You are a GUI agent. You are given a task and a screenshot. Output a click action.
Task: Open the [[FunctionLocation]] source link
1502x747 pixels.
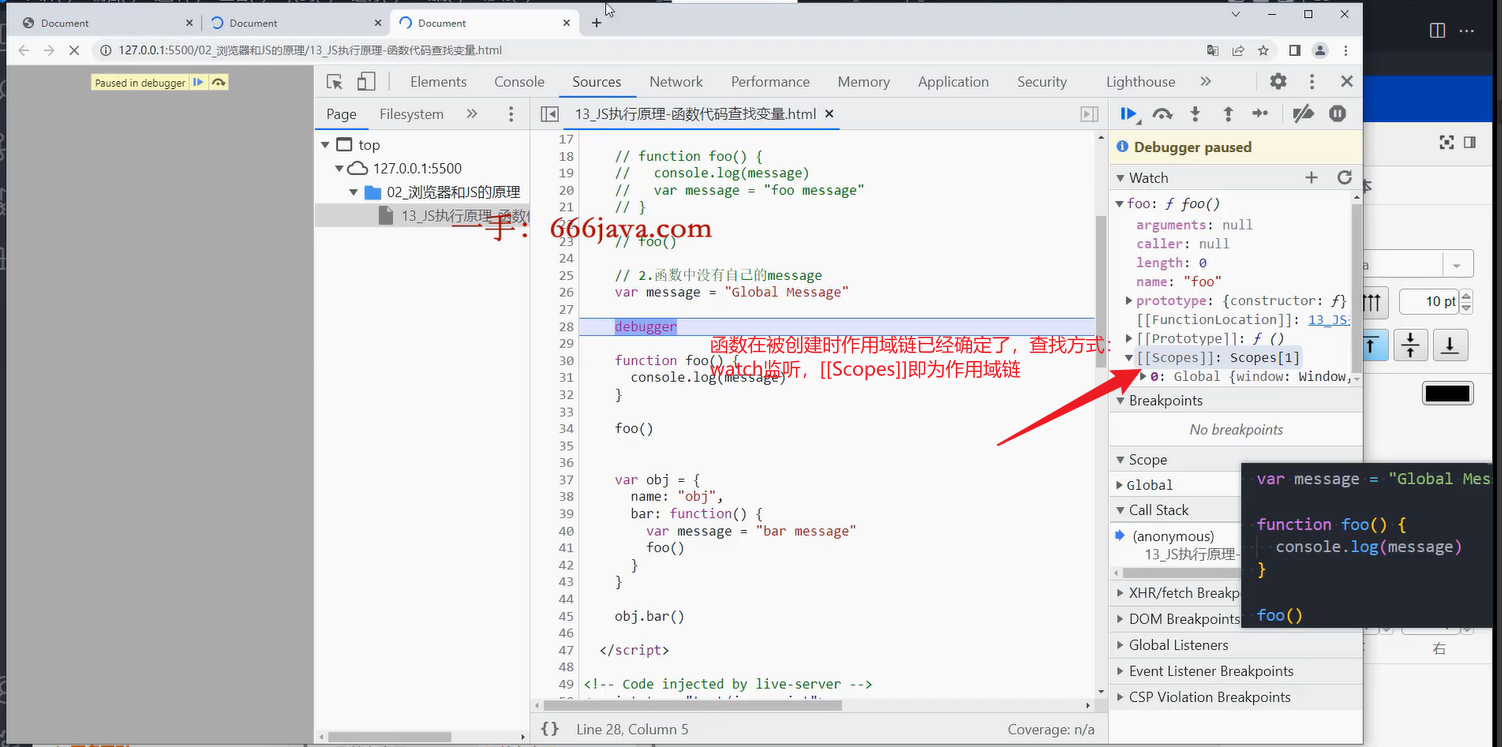click(x=1329, y=320)
